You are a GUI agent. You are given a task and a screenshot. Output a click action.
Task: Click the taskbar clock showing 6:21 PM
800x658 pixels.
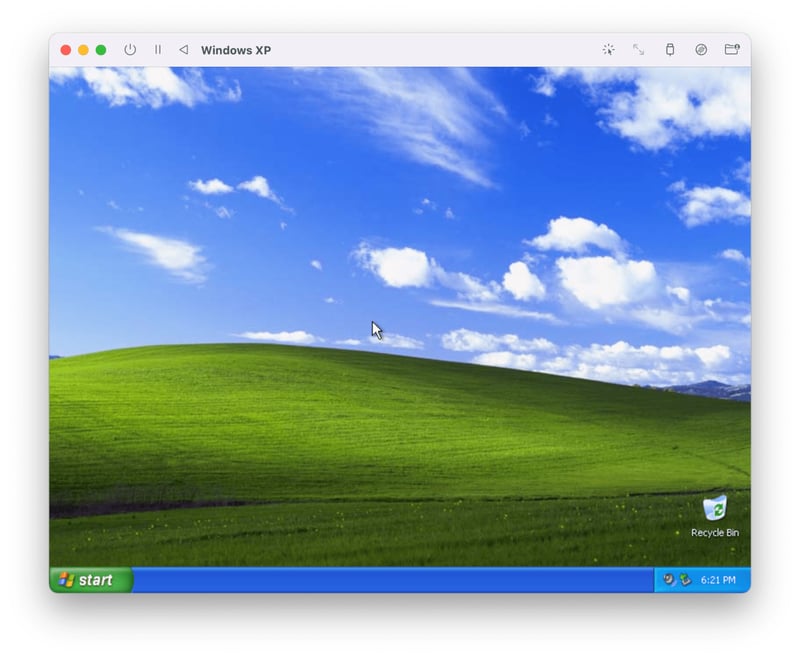719,580
